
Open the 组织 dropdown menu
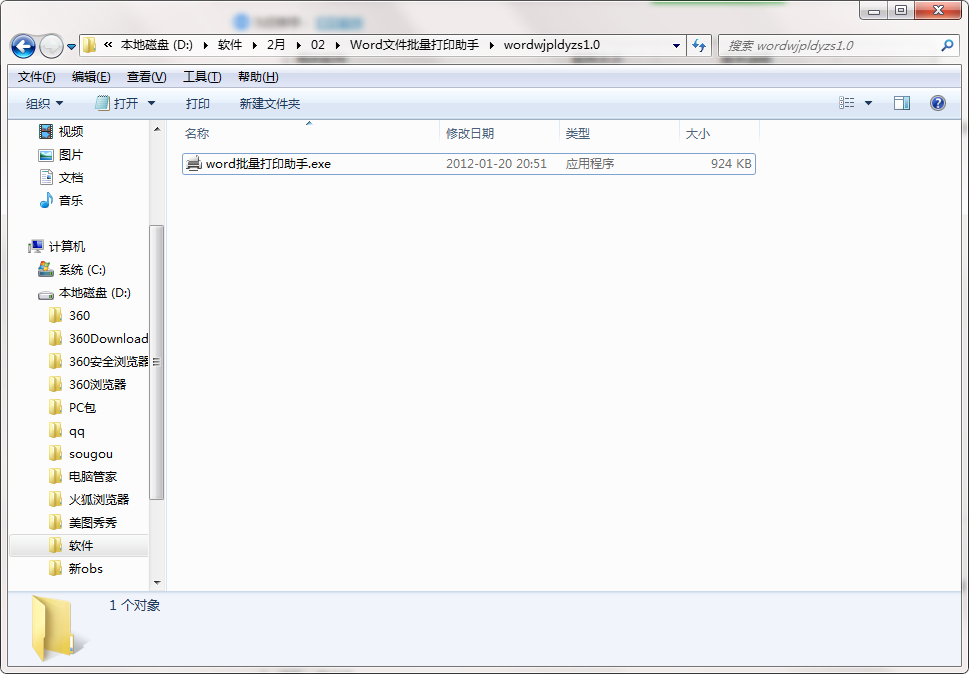pos(45,103)
